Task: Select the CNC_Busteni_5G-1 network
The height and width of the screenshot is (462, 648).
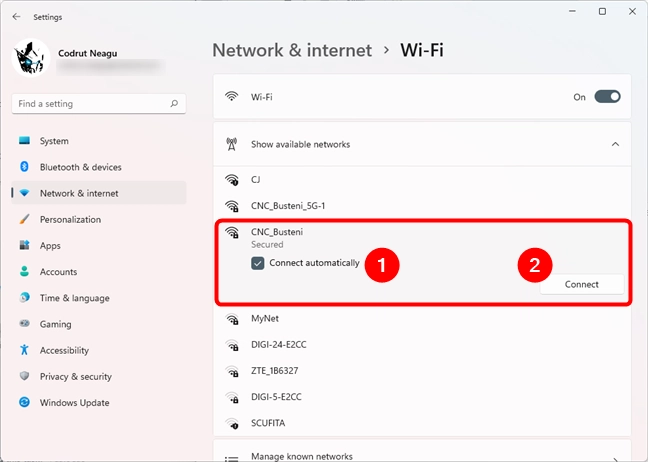Action: pos(422,206)
